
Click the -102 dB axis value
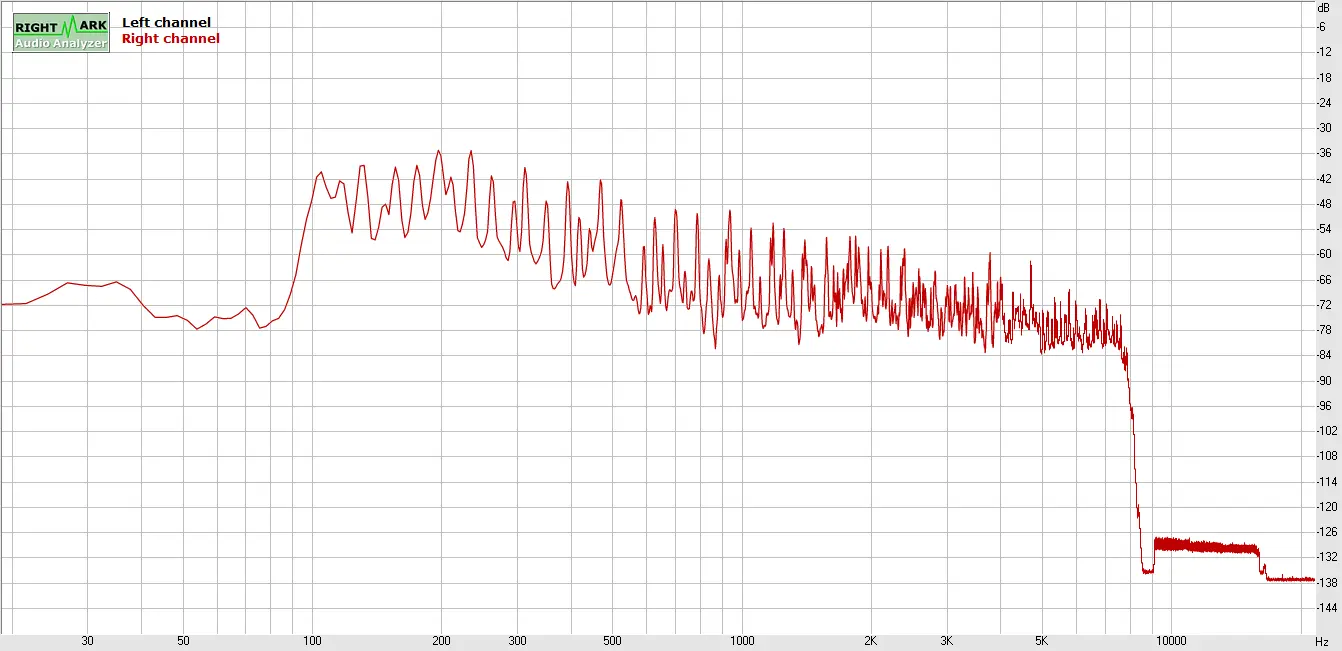(x=1324, y=431)
